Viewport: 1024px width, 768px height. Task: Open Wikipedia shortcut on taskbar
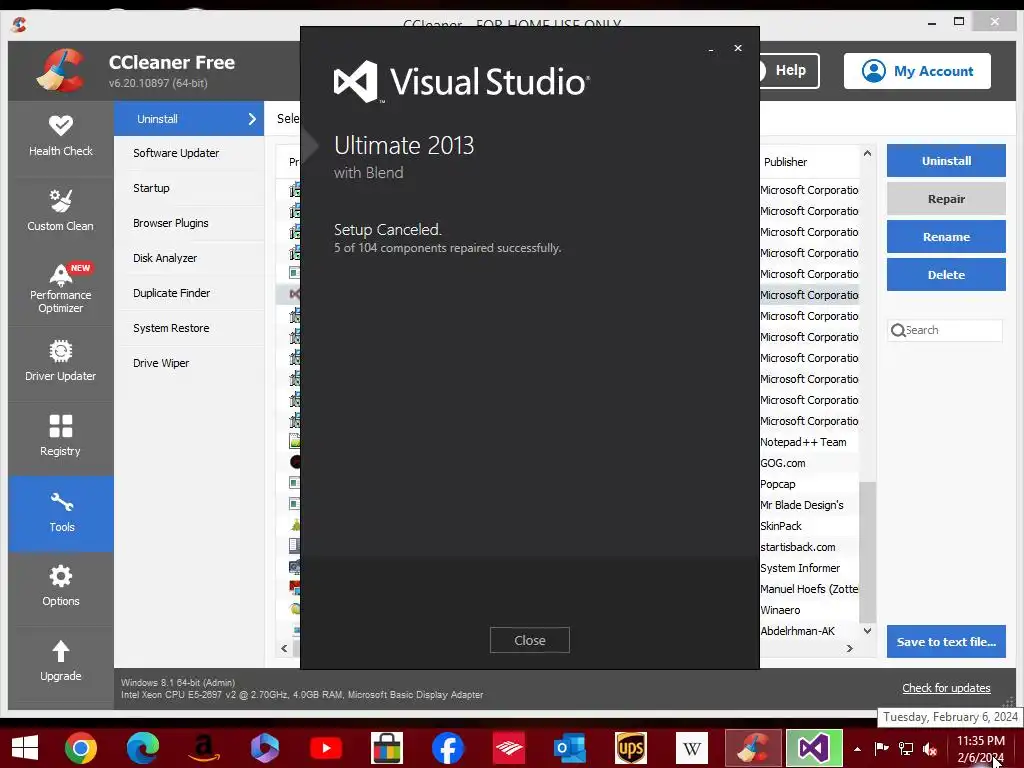pyautogui.click(x=692, y=748)
